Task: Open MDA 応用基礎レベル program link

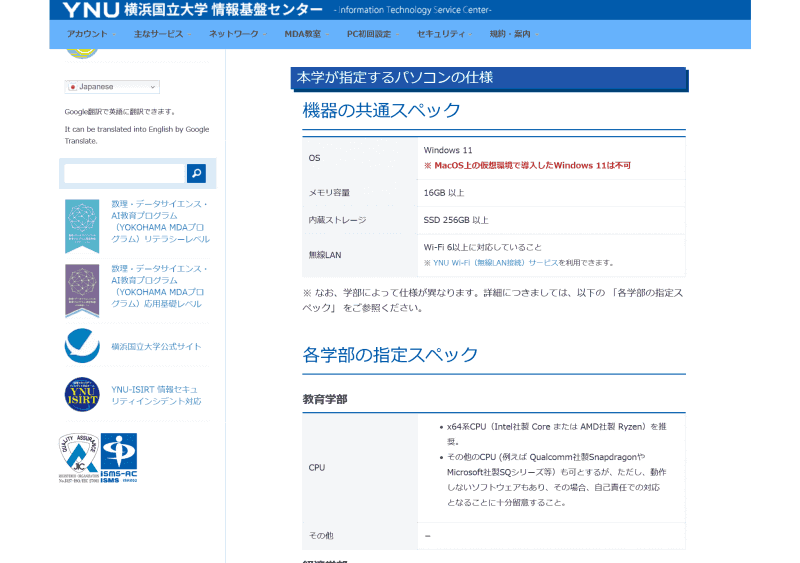Action: [159, 286]
